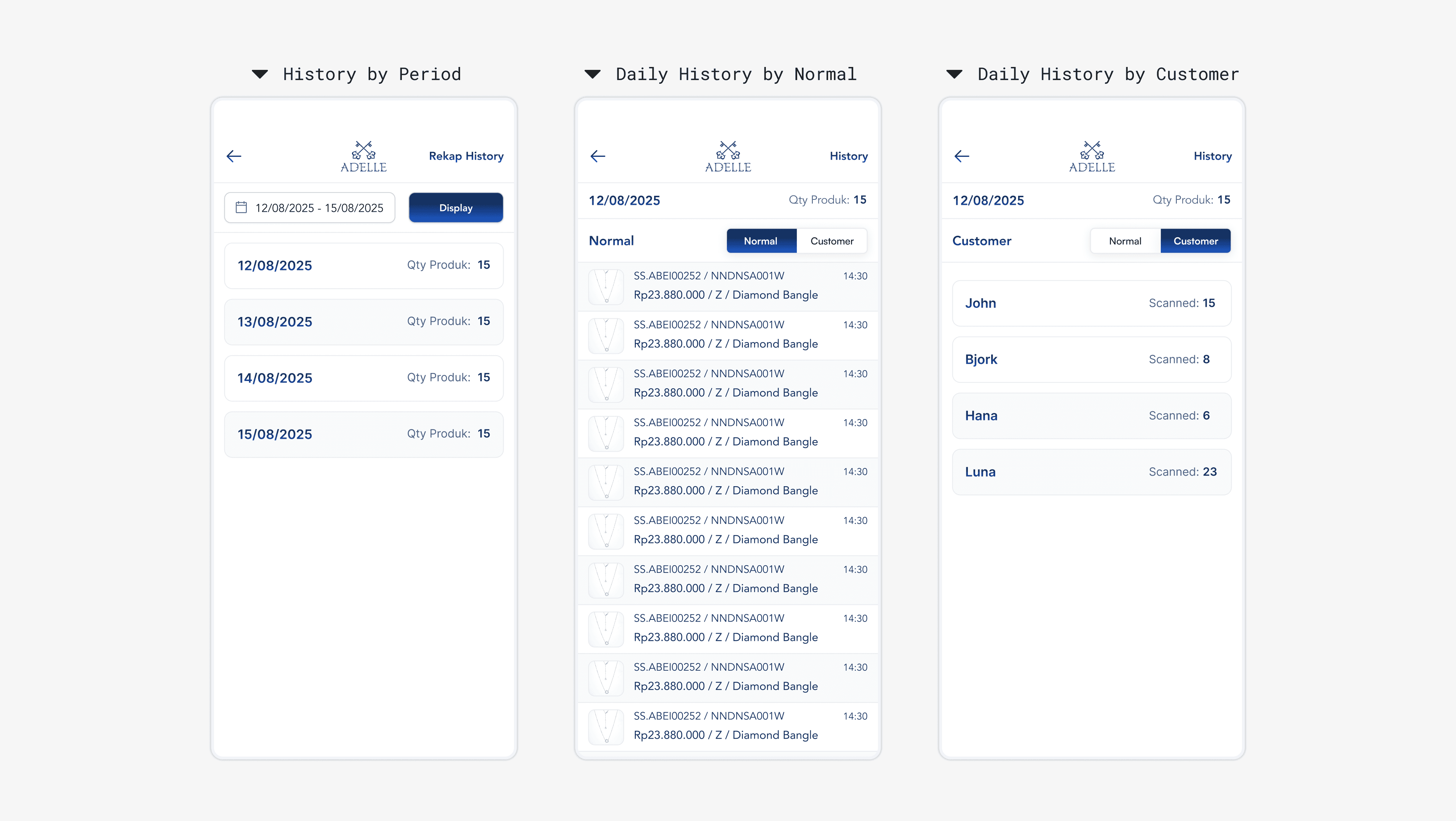Switch to Customer tab in Normal screen
Image resolution: width=1456 pixels, height=821 pixels.
tap(831, 241)
